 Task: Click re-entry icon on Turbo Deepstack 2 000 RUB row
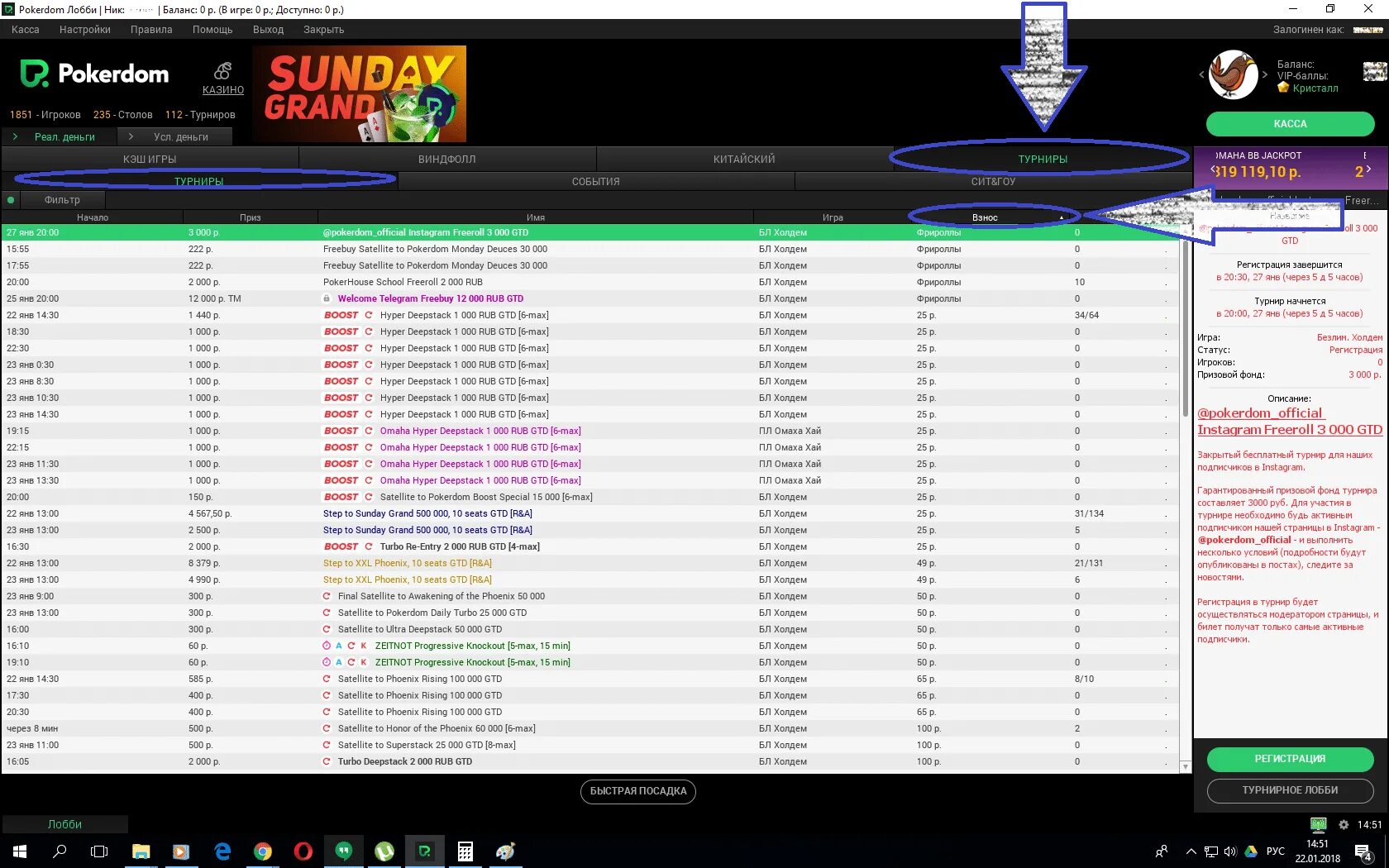coord(327,761)
